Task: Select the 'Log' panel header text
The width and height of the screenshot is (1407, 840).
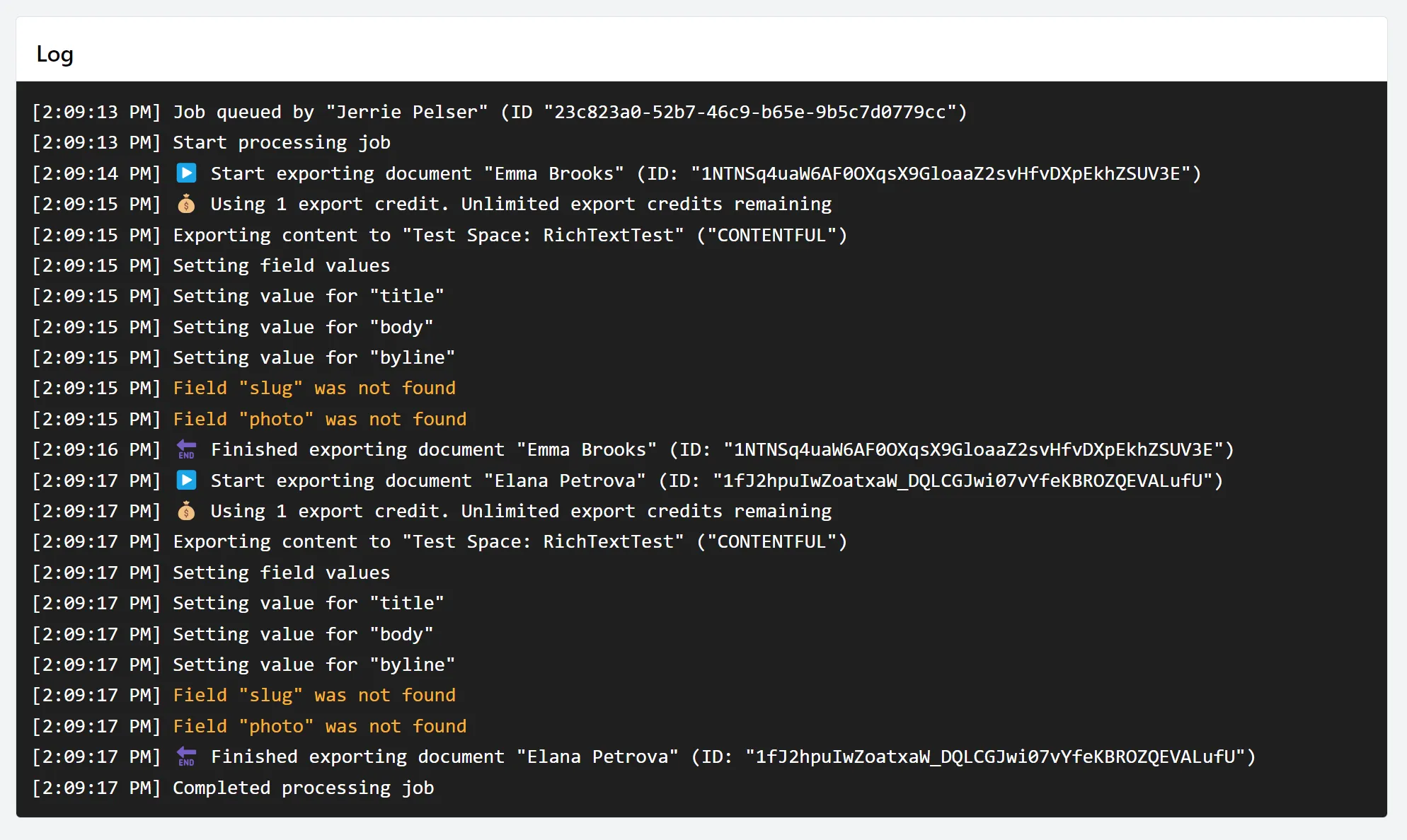Action: (55, 54)
